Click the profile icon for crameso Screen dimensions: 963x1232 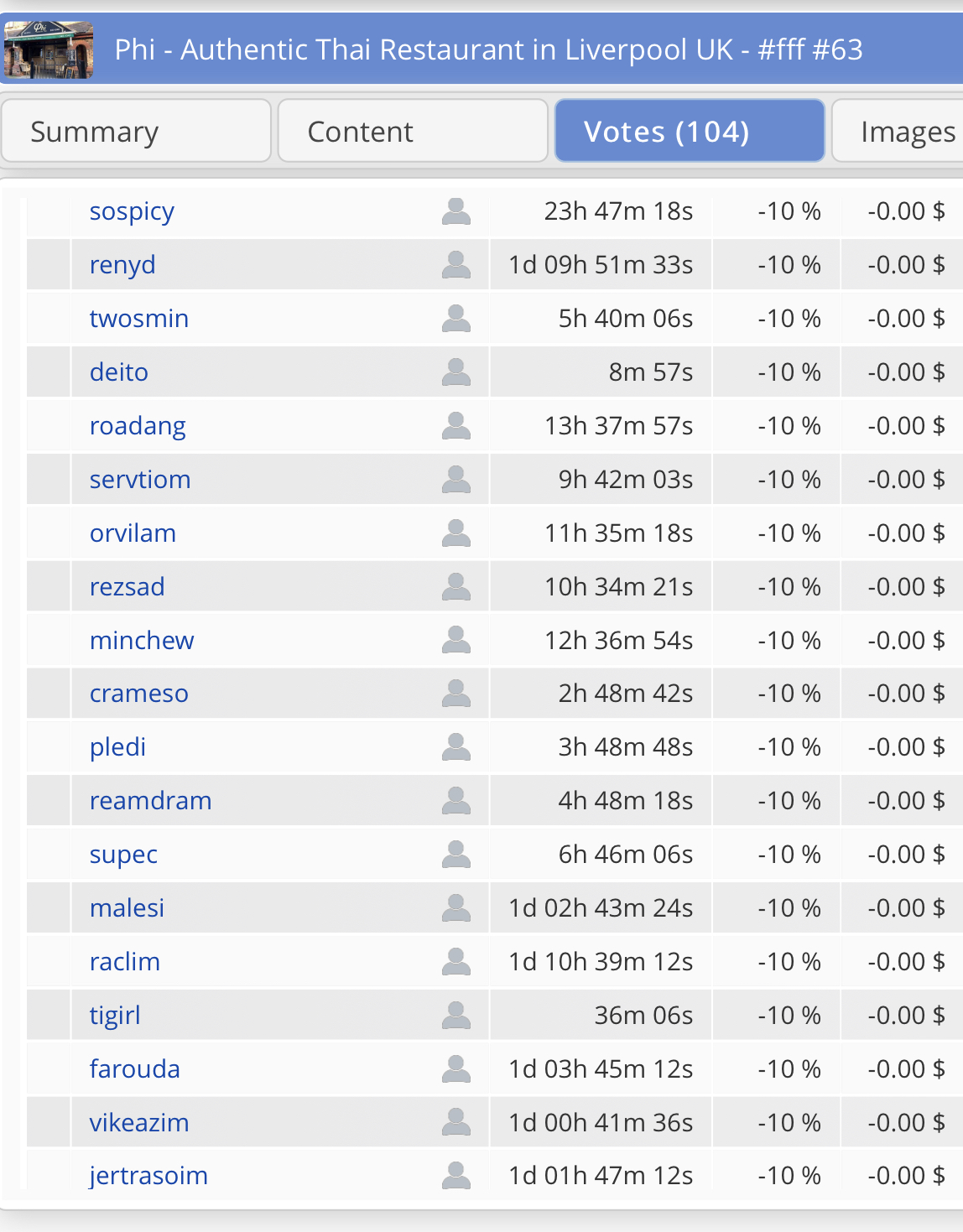tap(455, 694)
